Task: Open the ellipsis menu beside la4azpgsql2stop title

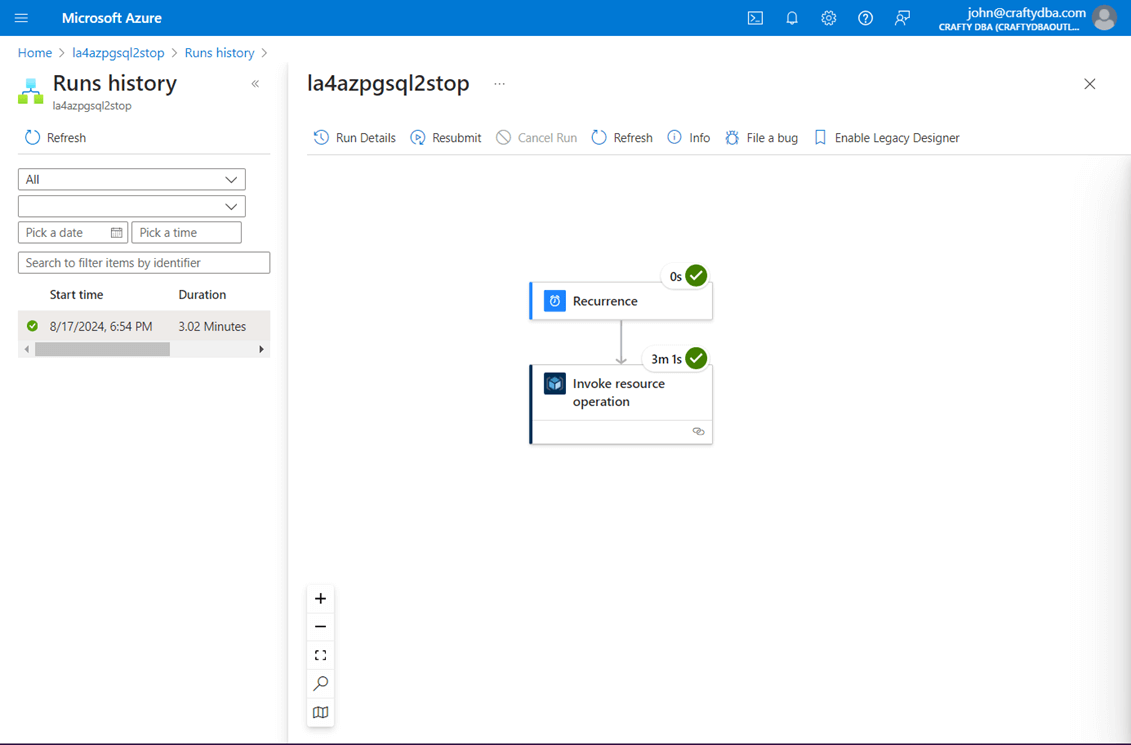Action: coord(499,84)
